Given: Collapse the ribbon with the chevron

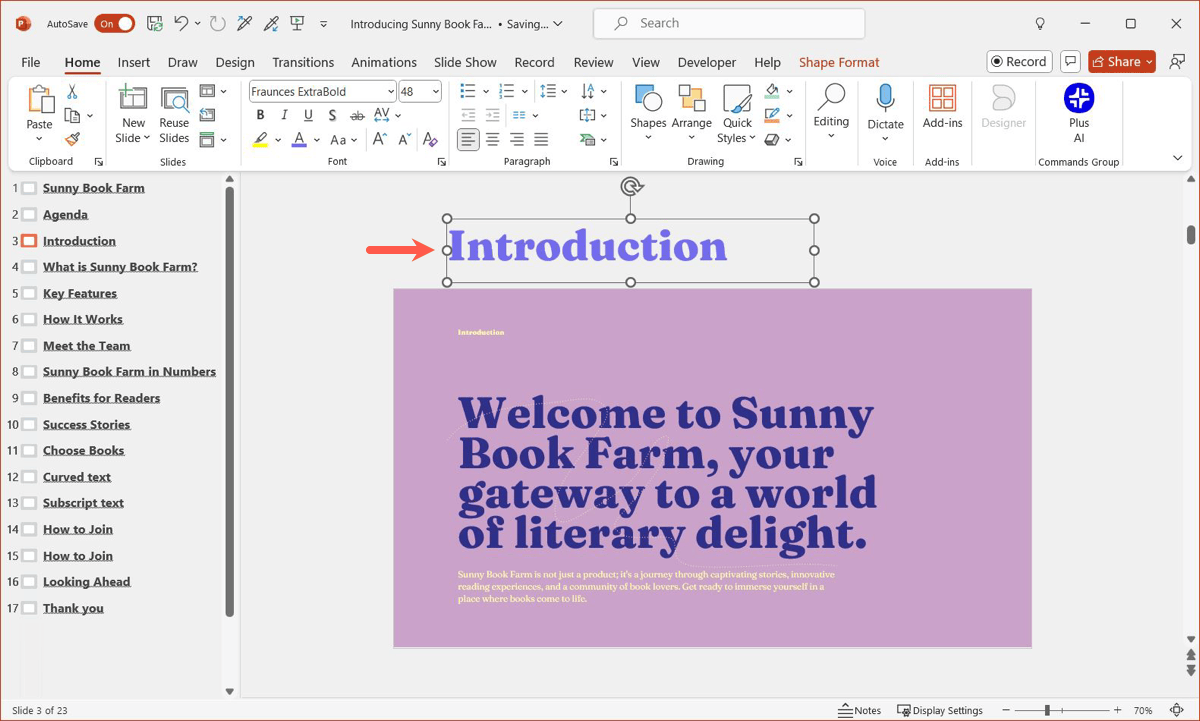Looking at the screenshot, I should [1177, 158].
